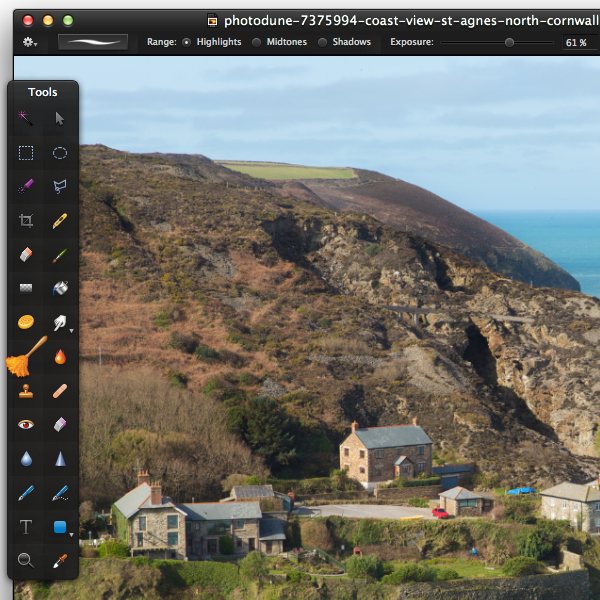The width and height of the screenshot is (600, 600).
Task: Choose the Gradient tool
Action: [x=26, y=288]
